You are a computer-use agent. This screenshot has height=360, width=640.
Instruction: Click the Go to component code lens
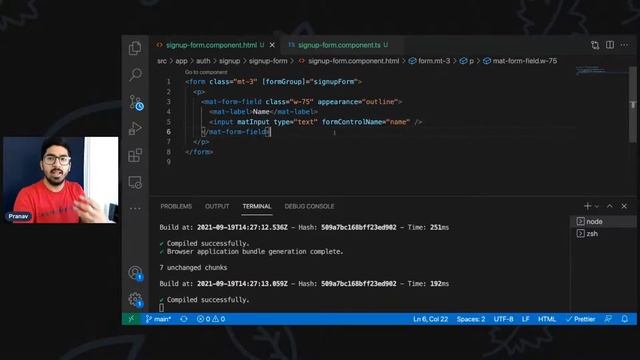click(206, 72)
